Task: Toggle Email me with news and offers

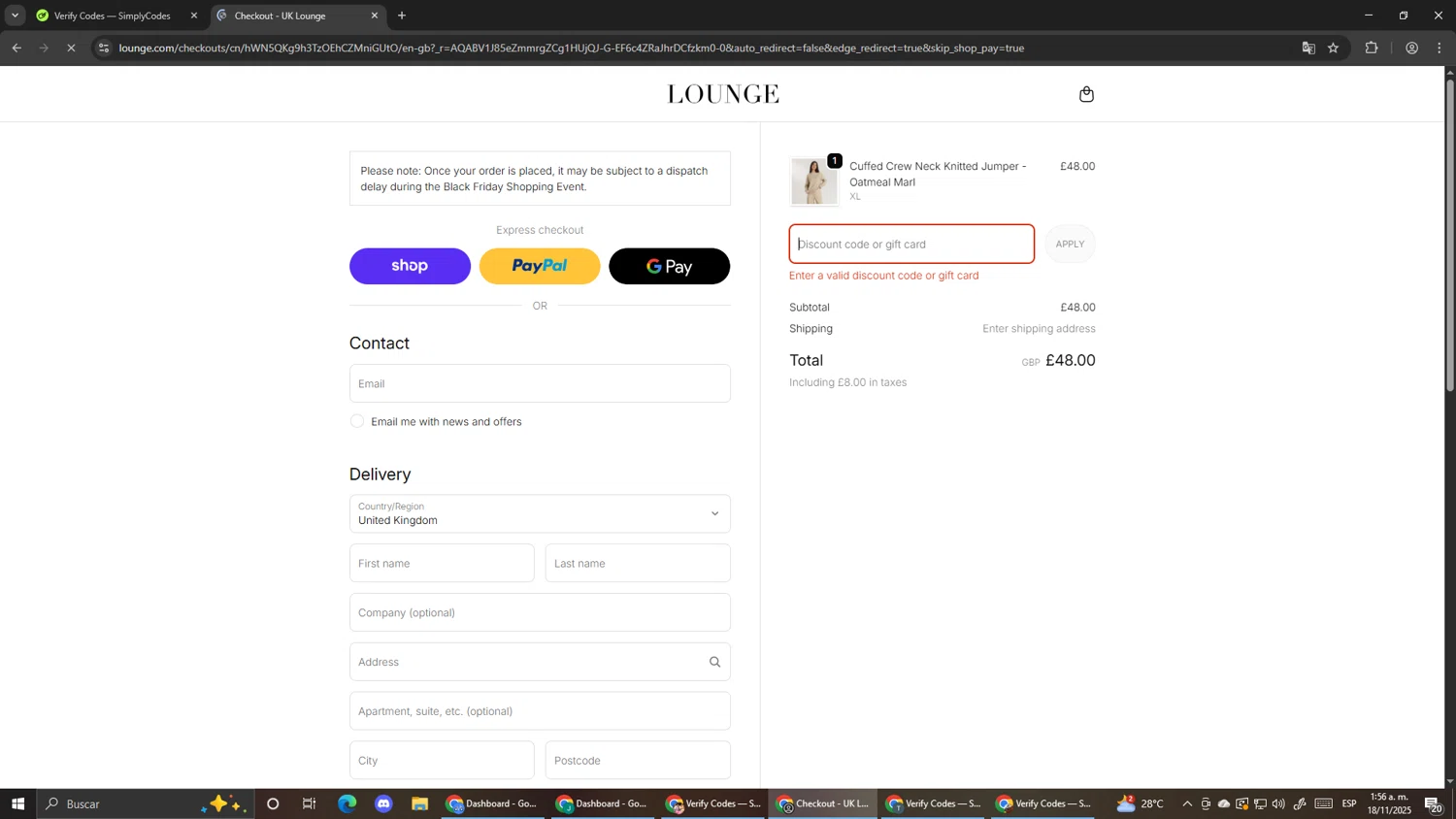Action: [357, 421]
